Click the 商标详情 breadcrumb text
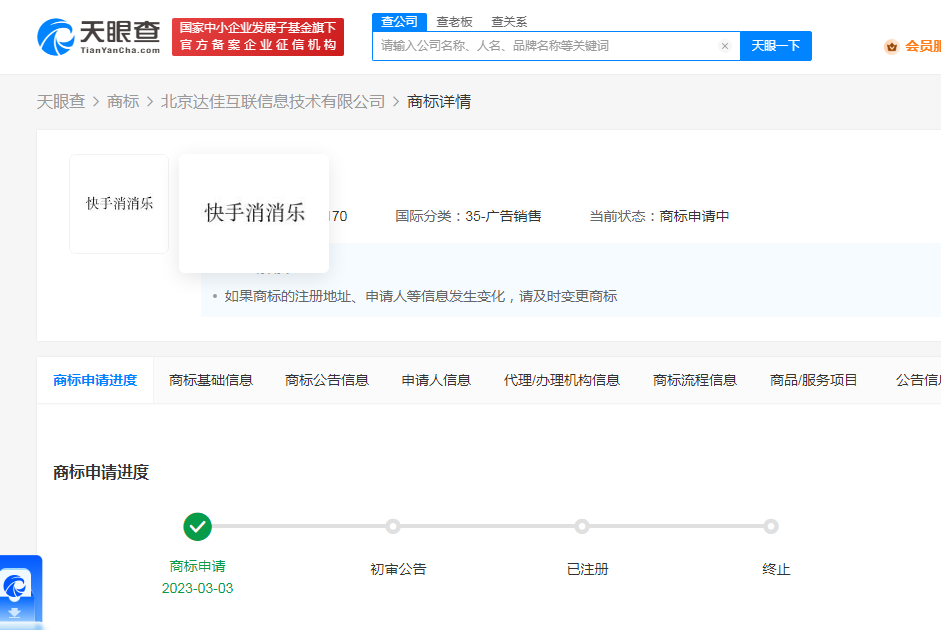 439,101
